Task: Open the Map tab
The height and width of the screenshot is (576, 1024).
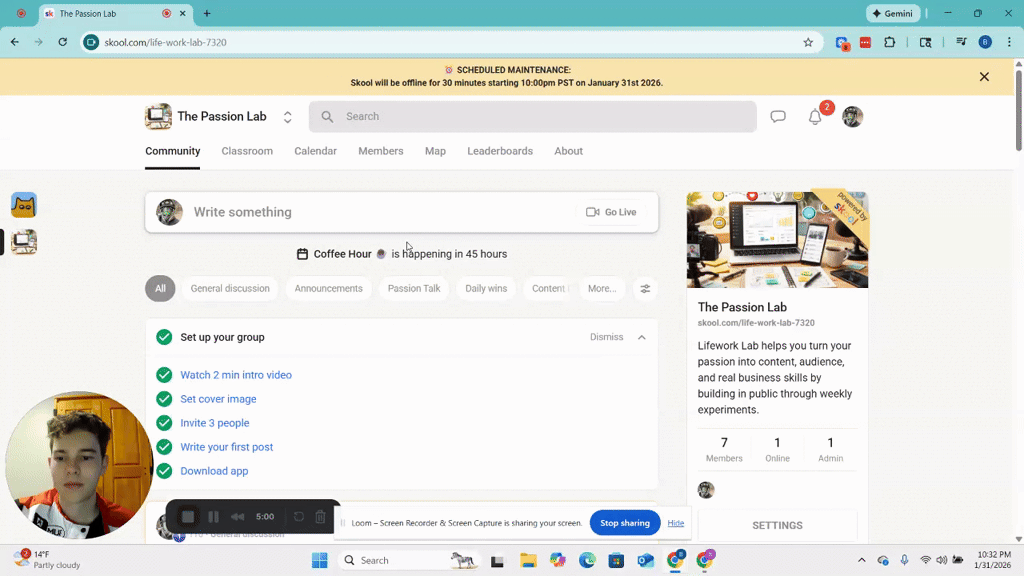Action: pos(436,151)
